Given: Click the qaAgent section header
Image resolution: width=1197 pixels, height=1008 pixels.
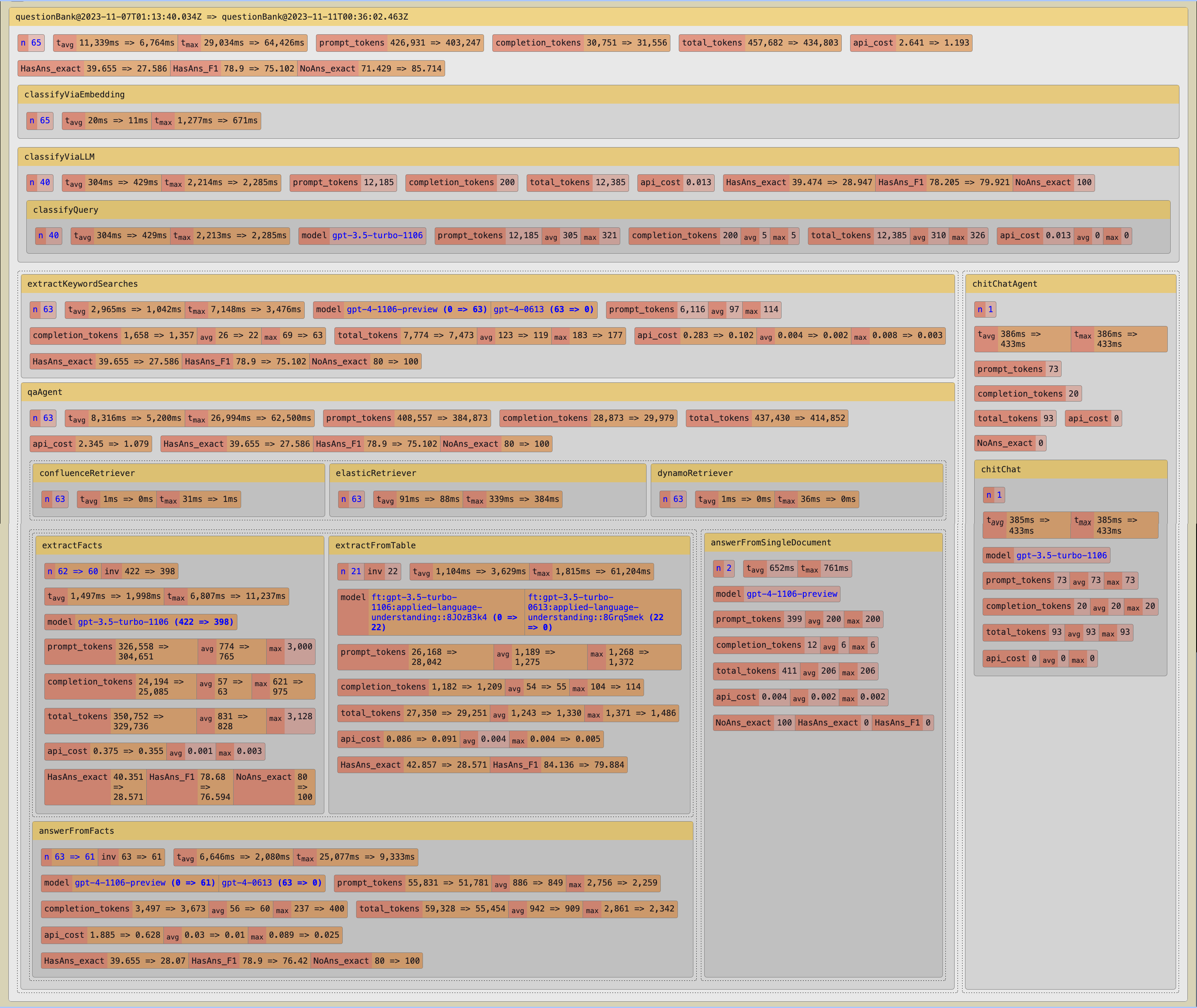Looking at the screenshot, I should point(45,392).
